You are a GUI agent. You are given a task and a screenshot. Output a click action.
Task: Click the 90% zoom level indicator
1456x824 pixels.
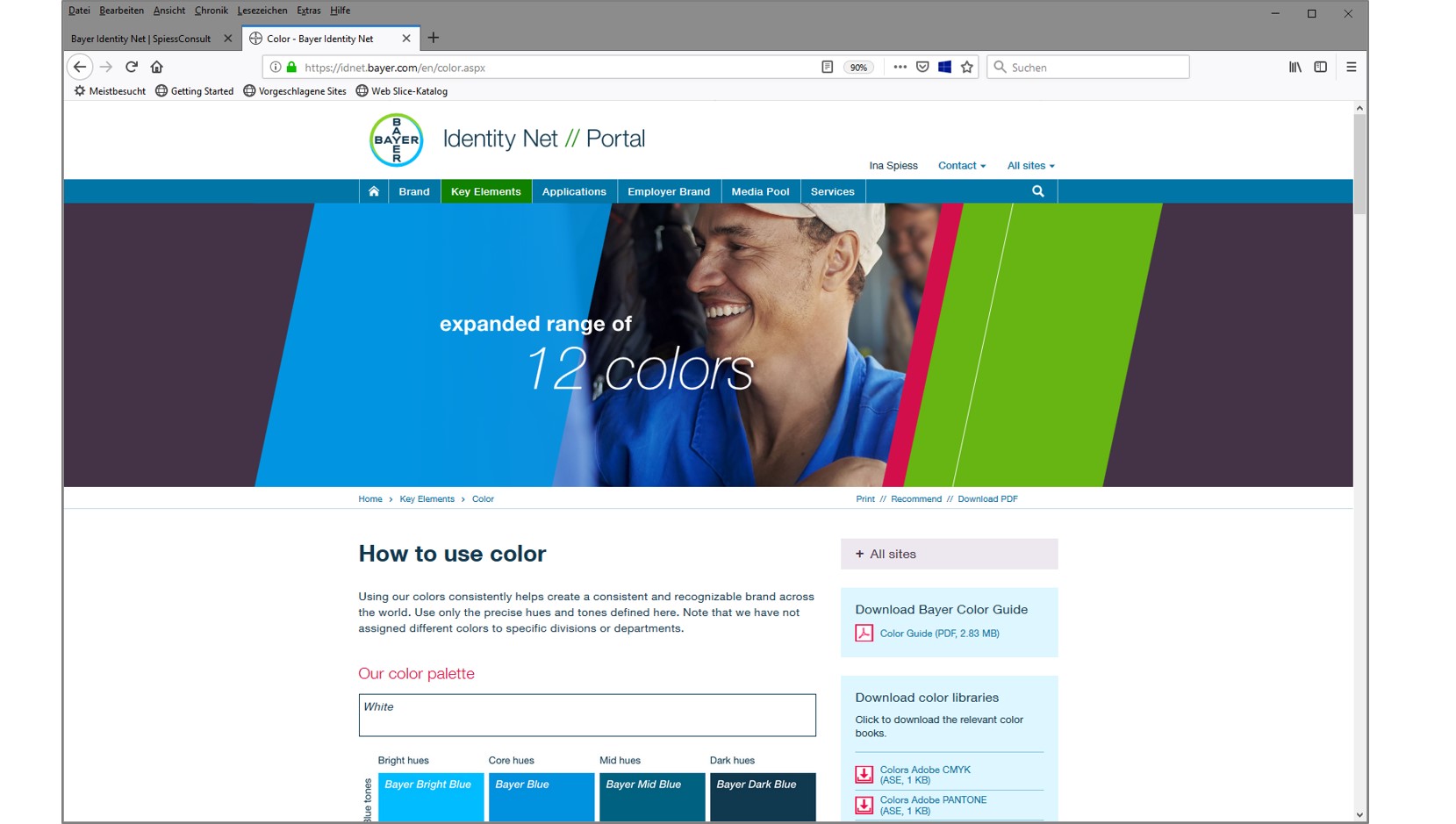[858, 68]
